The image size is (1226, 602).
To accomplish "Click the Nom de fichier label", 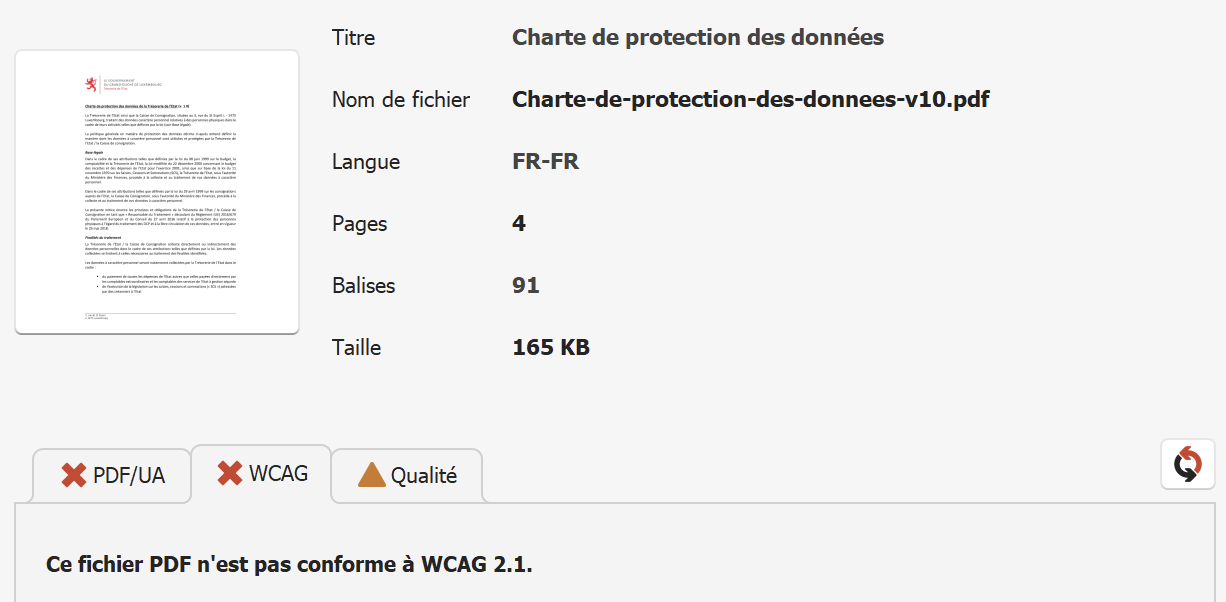I will click(401, 100).
